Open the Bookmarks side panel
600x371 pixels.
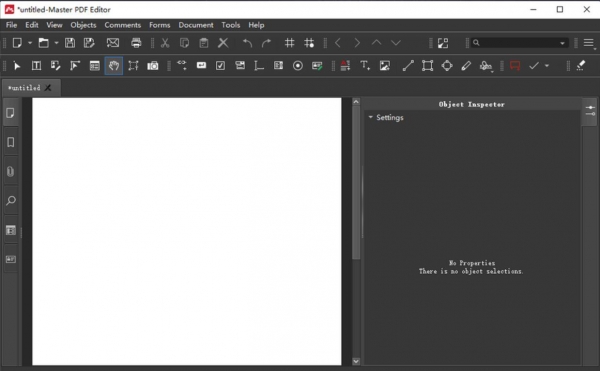[x=11, y=142]
